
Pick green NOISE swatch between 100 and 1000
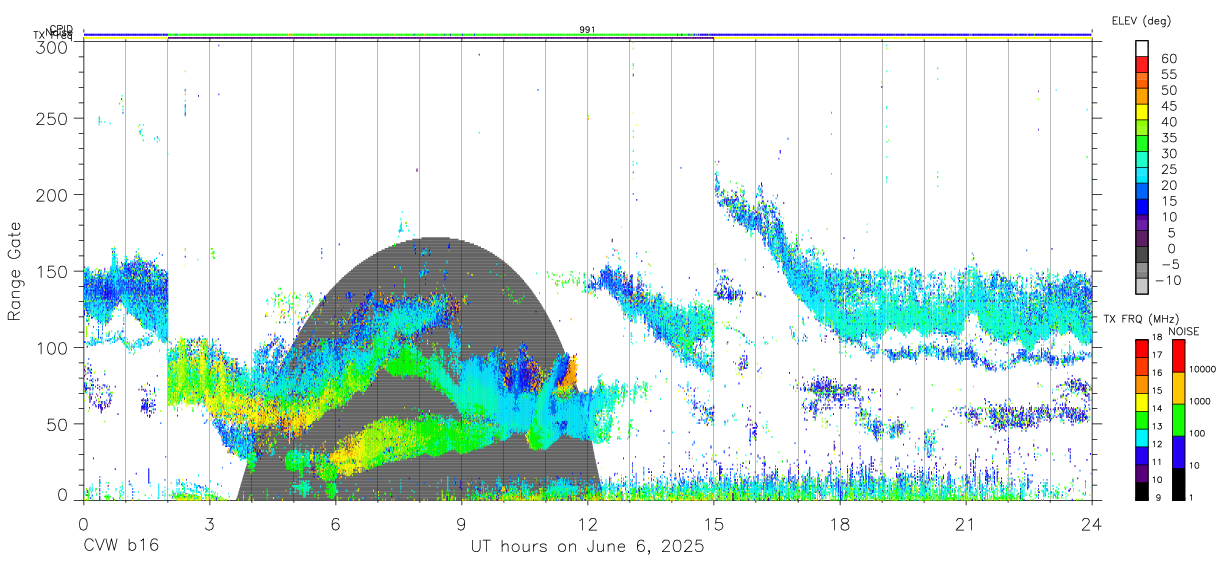click(1180, 420)
